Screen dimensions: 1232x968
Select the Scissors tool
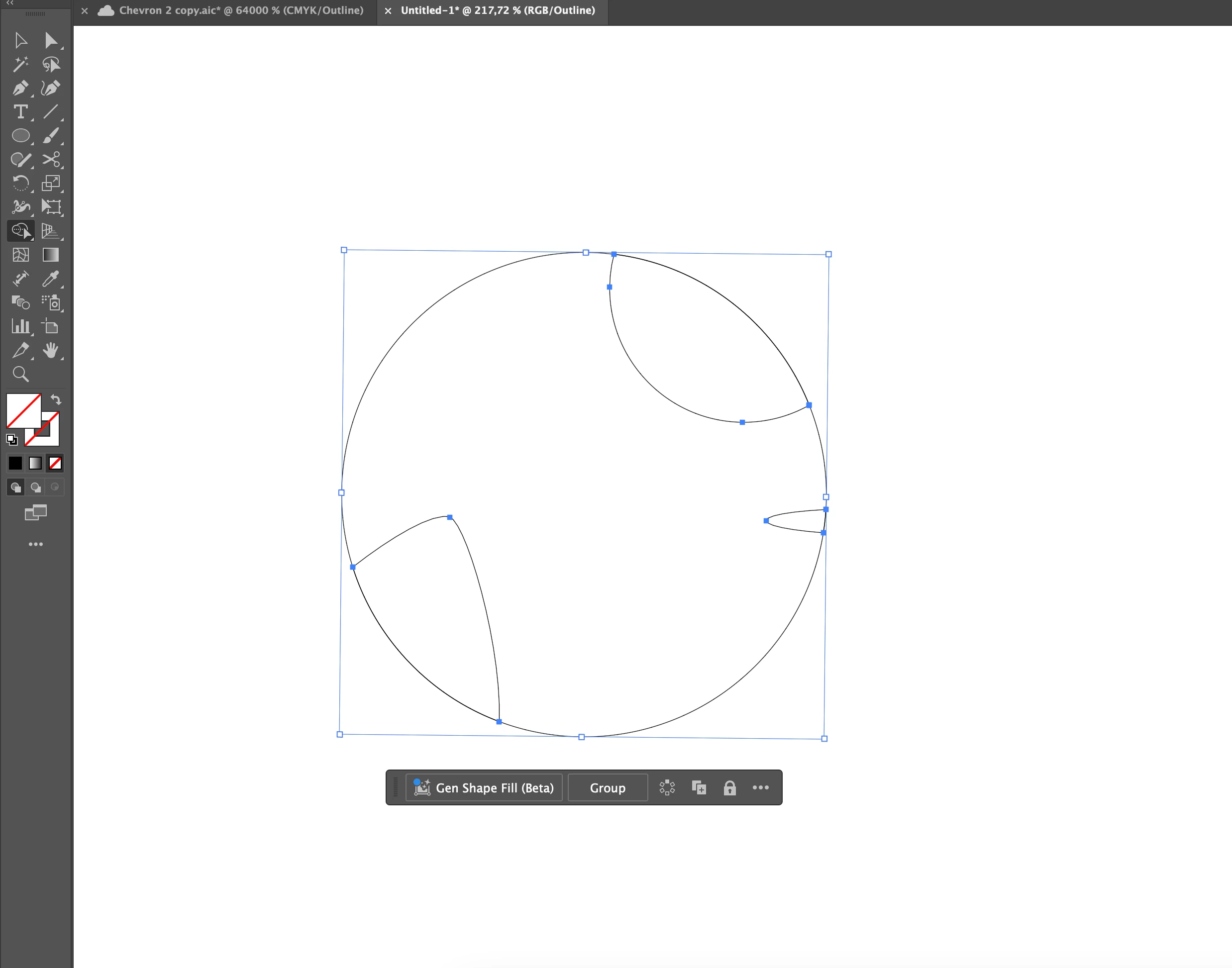pos(51,159)
